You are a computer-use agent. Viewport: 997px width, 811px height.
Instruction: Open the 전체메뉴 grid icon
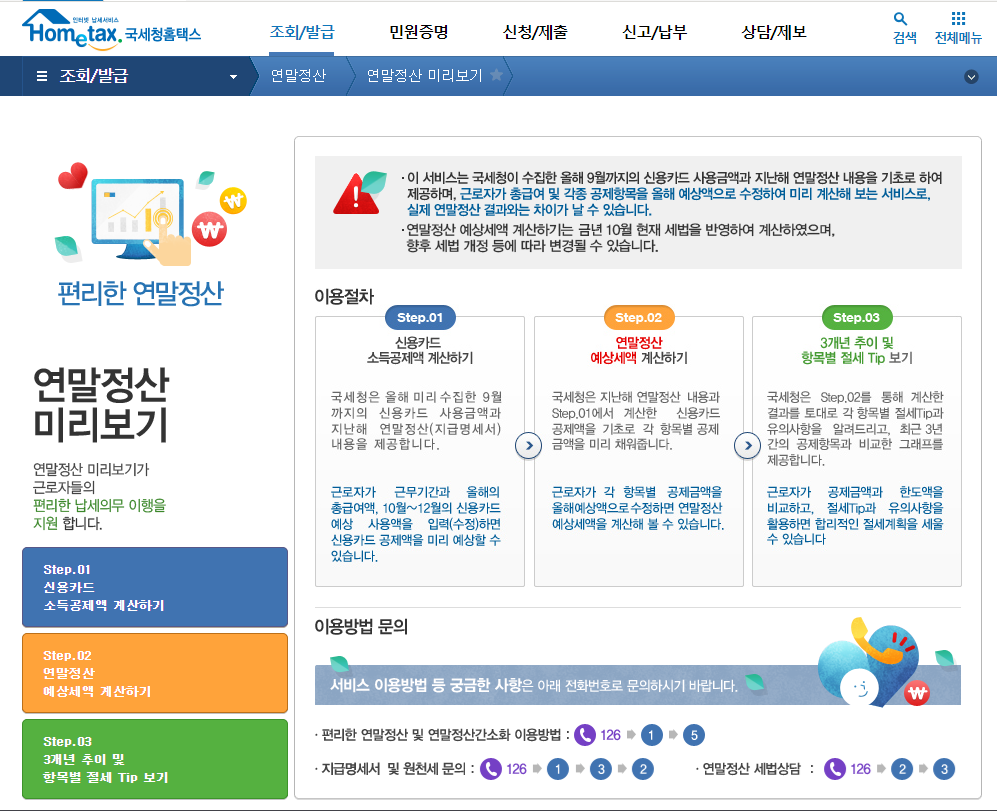[958, 18]
